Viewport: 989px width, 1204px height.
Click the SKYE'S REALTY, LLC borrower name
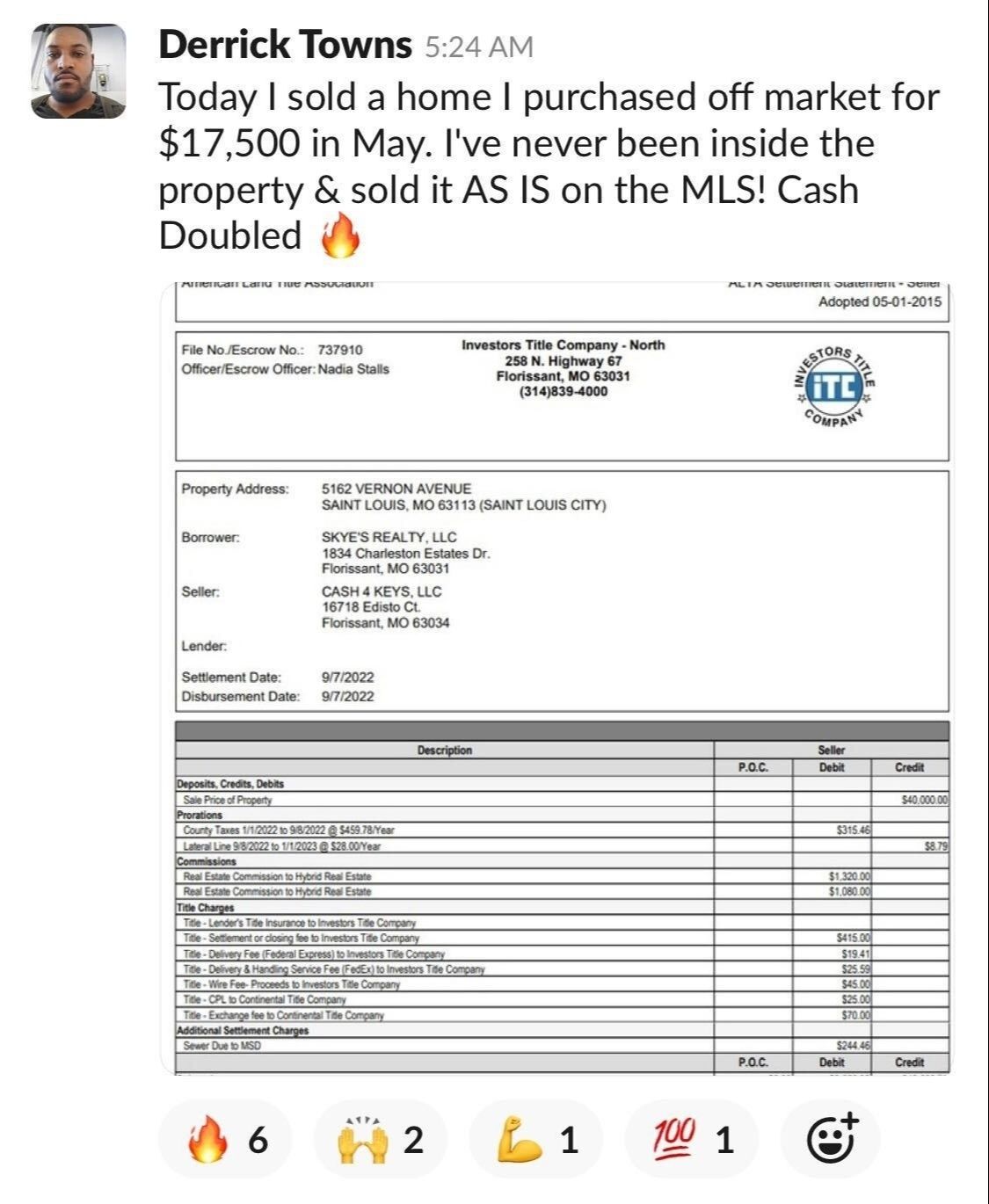(x=389, y=537)
